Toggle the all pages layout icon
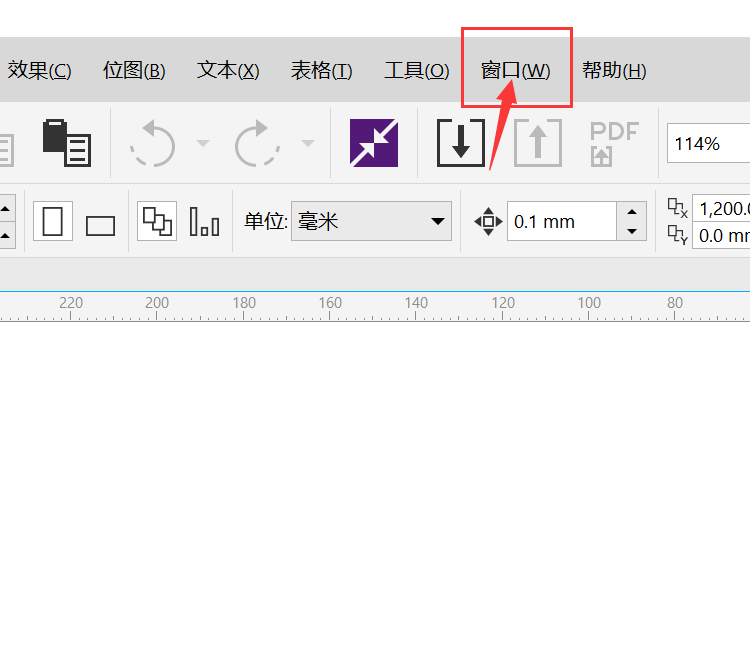Screen dimensions: 750x653 (157, 221)
